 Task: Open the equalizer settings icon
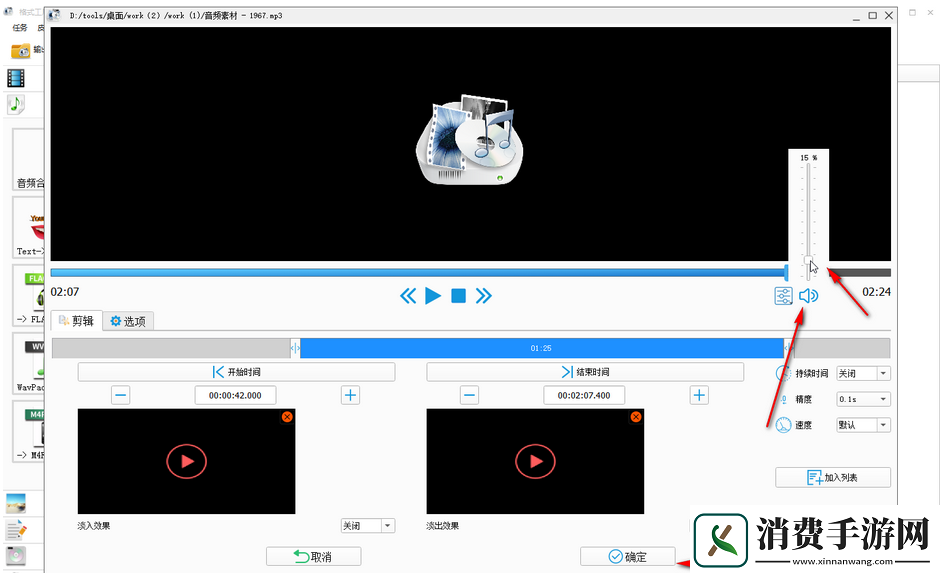point(783,296)
